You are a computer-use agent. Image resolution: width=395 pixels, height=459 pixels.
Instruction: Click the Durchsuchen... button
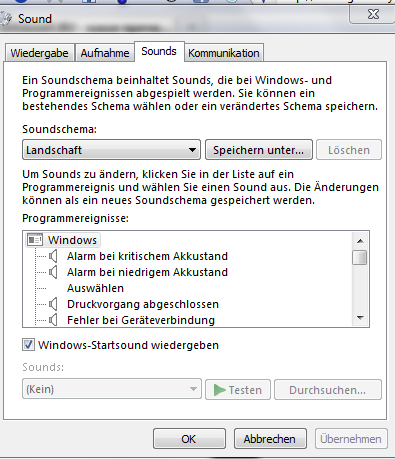pyautogui.click(x=328, y=390)
